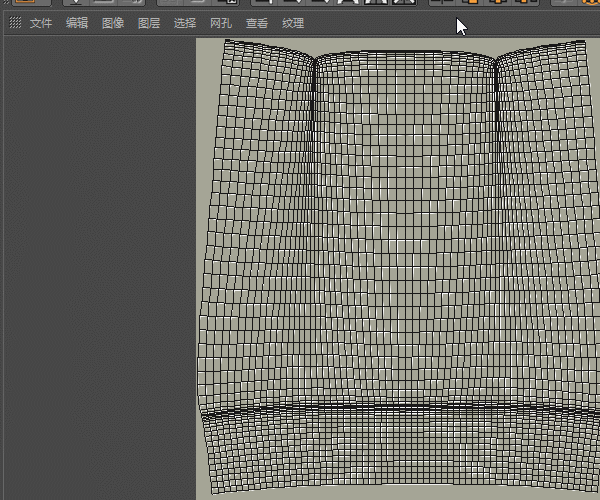Click the gray canvas strip above the mesh
600x500 pixels.
point(400,43)
